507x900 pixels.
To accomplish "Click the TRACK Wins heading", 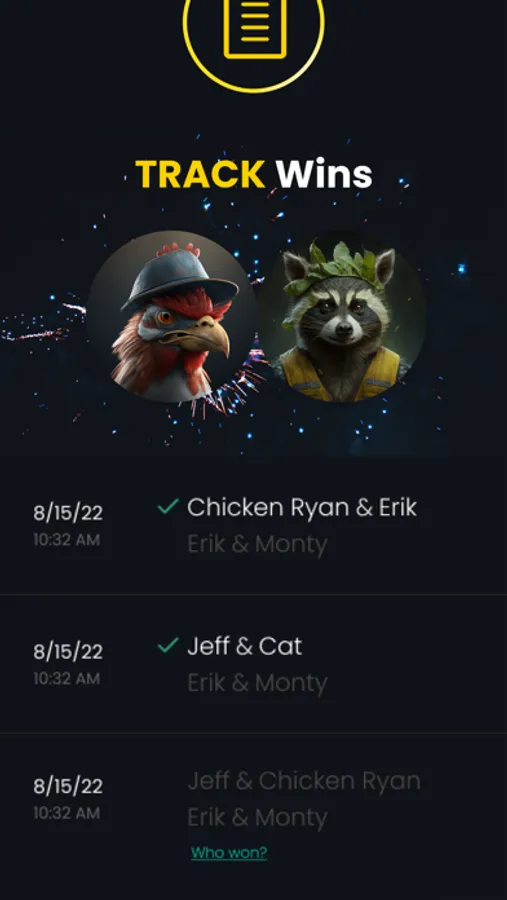I will (254, 174).
